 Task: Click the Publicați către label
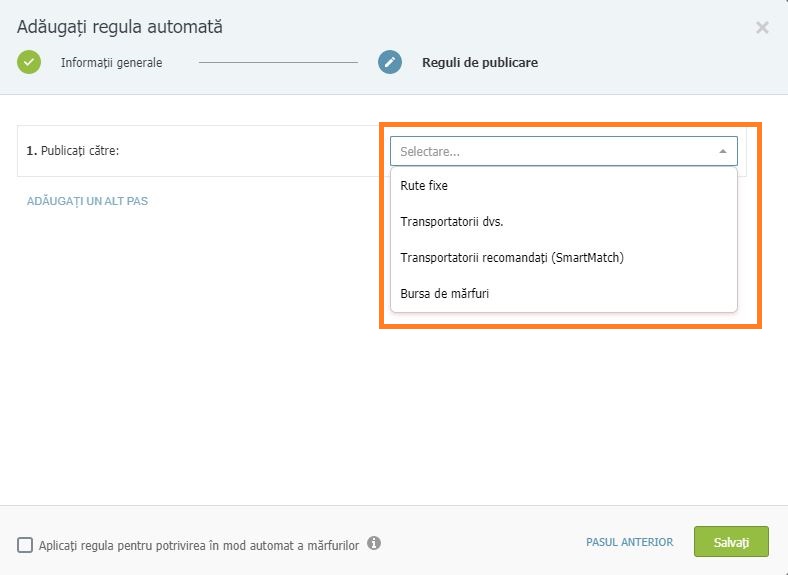(73, 151)
